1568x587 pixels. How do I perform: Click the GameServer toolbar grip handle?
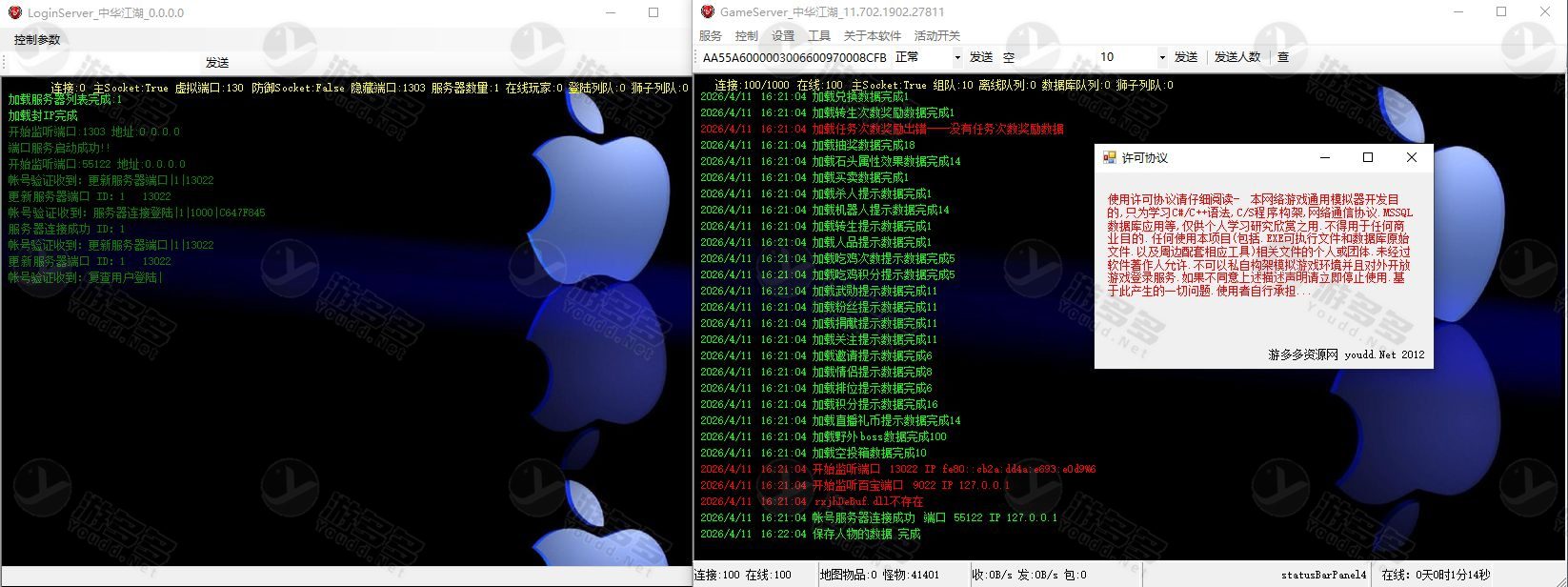click(x=696, y=57)
